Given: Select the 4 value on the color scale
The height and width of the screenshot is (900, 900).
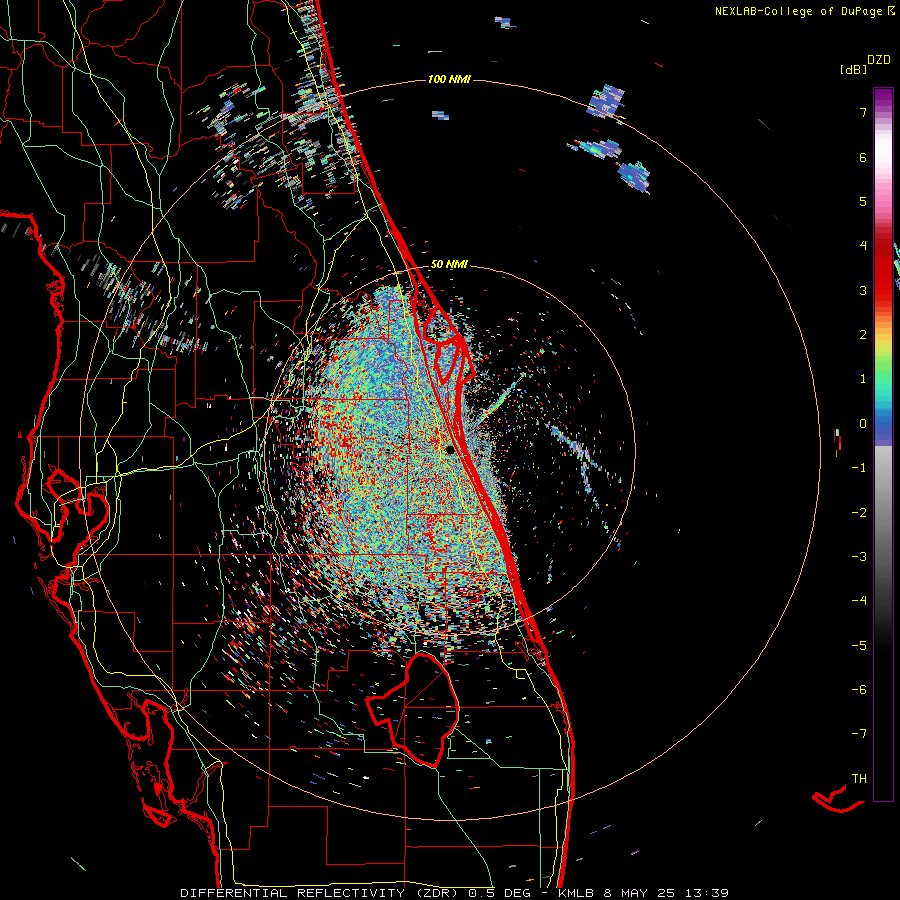Looking at the screenshot, I should 863,246.
